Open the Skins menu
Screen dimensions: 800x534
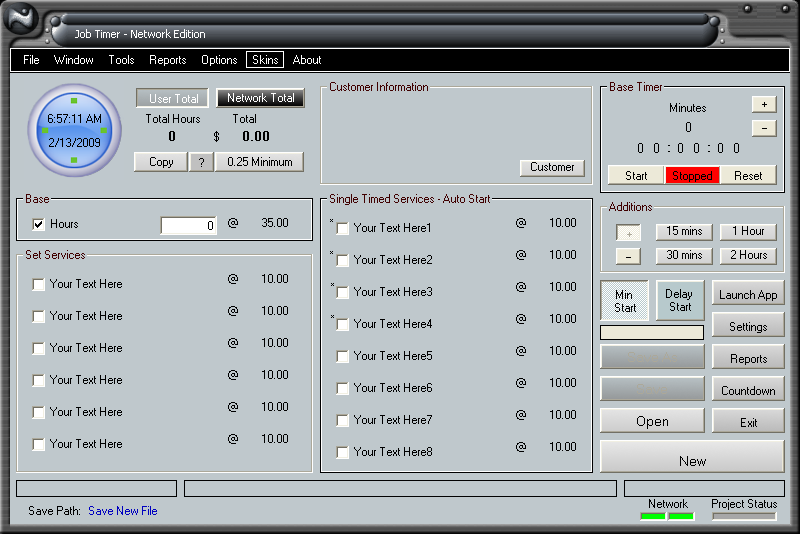coord(265,60)
